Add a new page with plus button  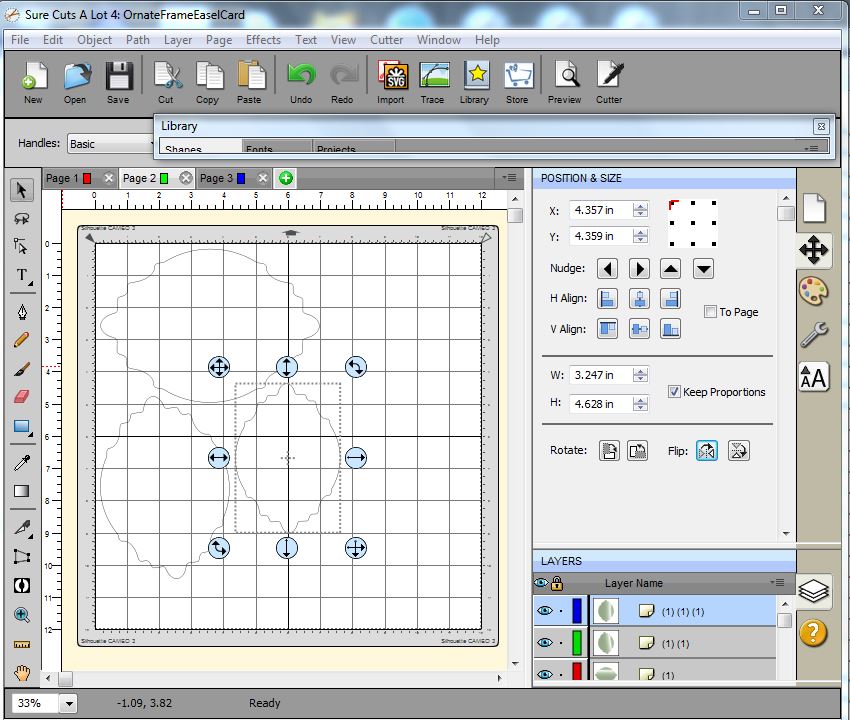point(286,178)
